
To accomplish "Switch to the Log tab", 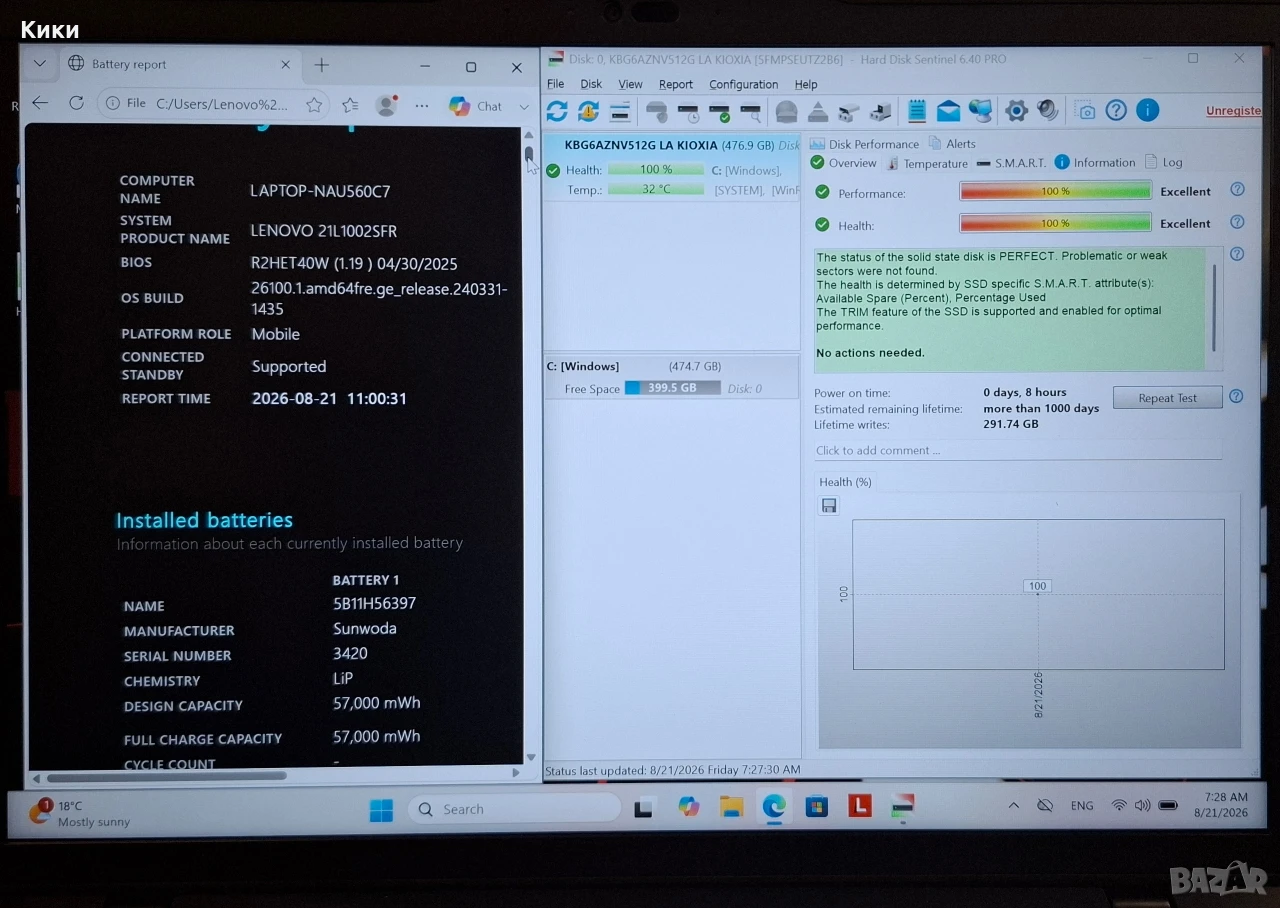I will click(1163, 162).
